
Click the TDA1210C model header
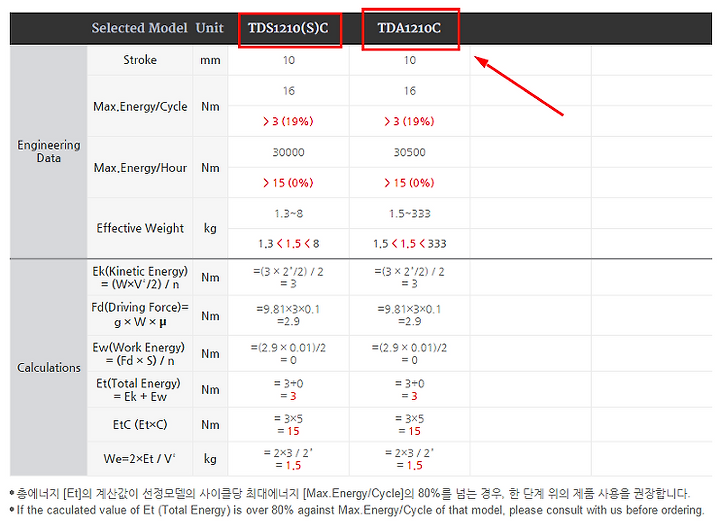pyautogui.click(x=409, y=28)
